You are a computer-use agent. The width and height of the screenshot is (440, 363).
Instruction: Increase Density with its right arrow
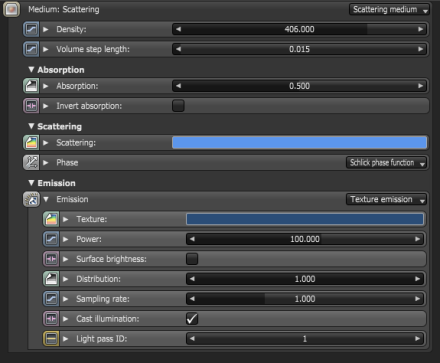(x=420, y=29)
